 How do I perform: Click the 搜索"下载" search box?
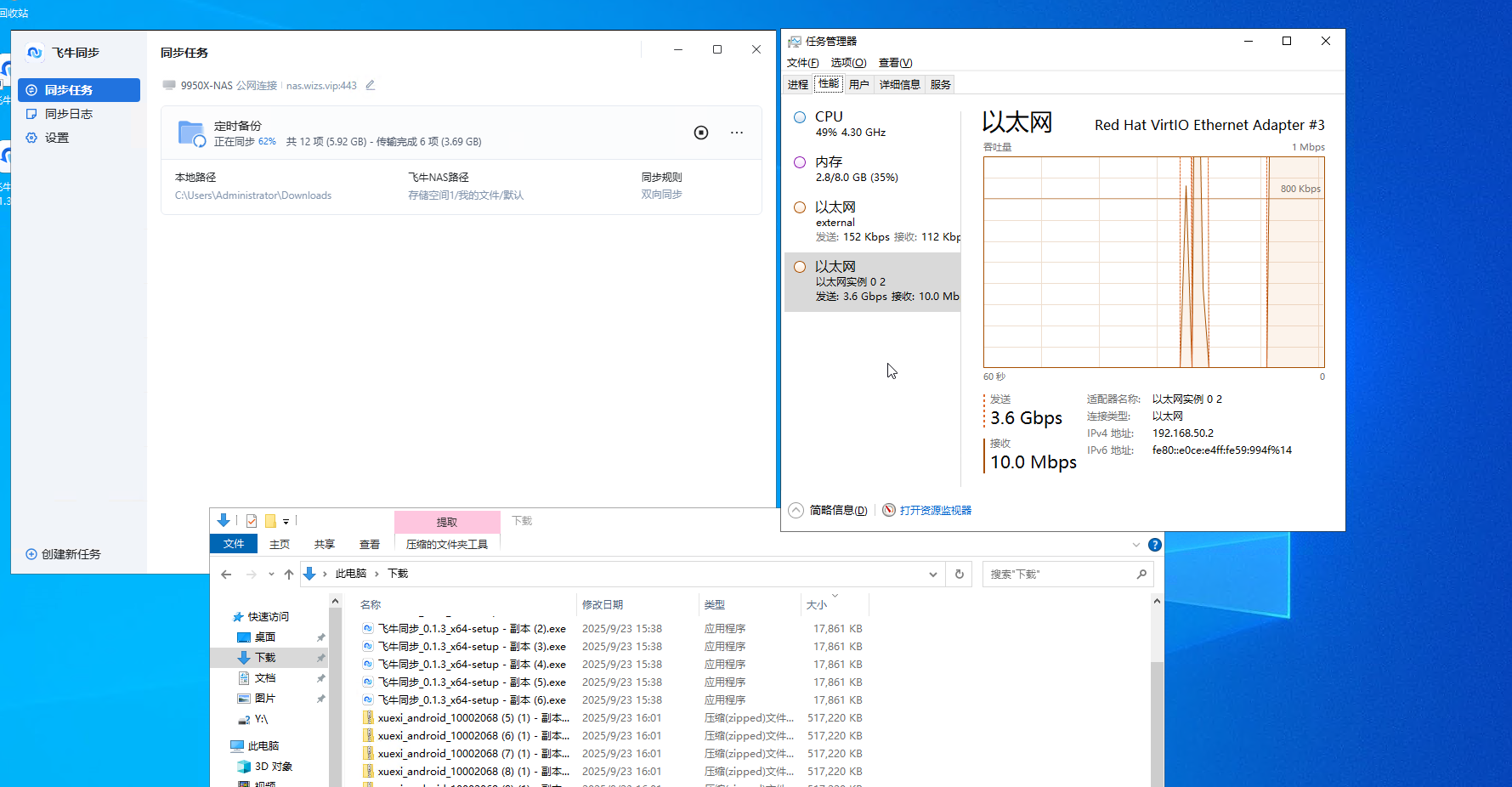pos(1058,575)
